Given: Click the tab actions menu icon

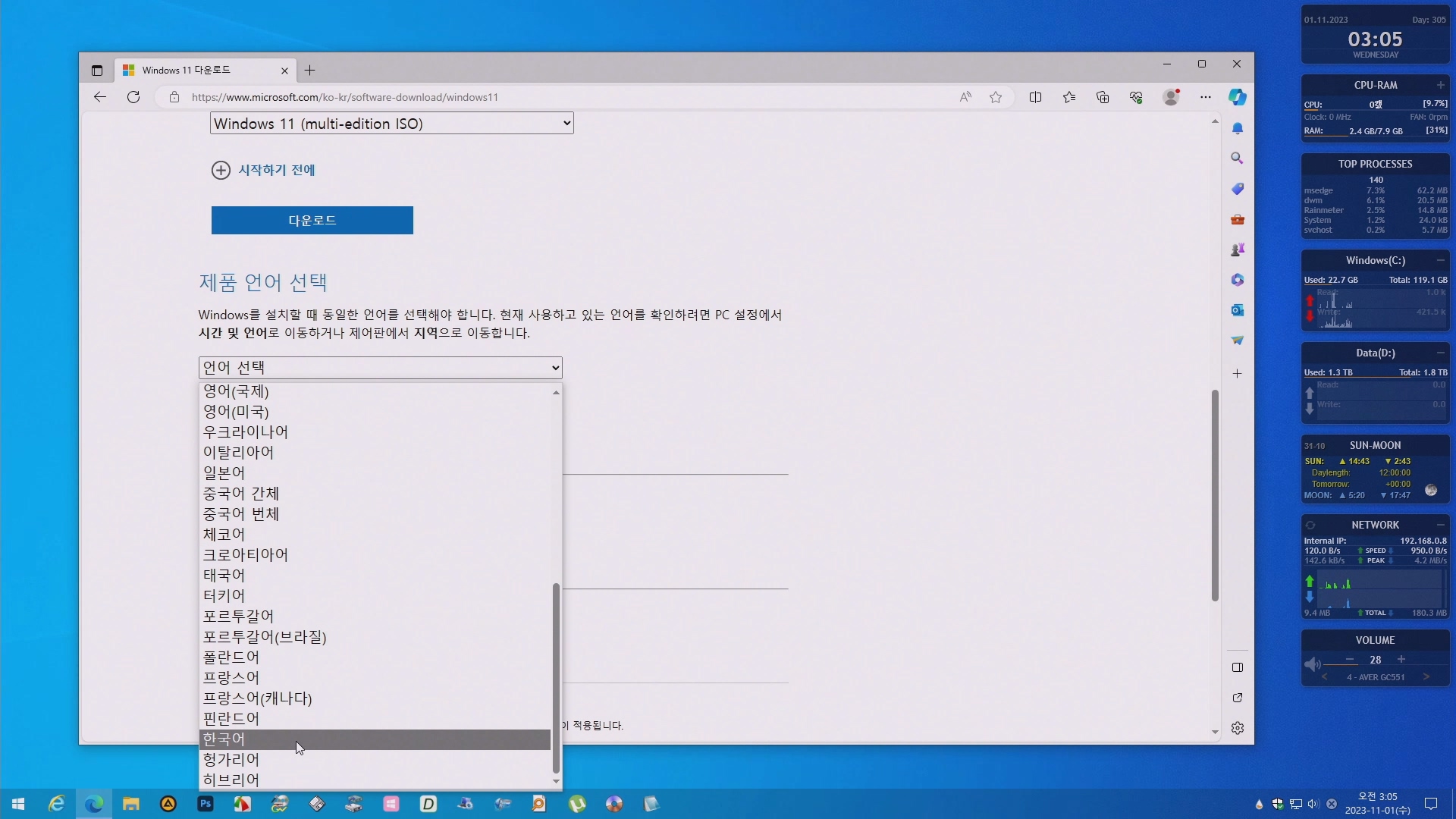Looking at the screenshot, I should coord(97,71).
